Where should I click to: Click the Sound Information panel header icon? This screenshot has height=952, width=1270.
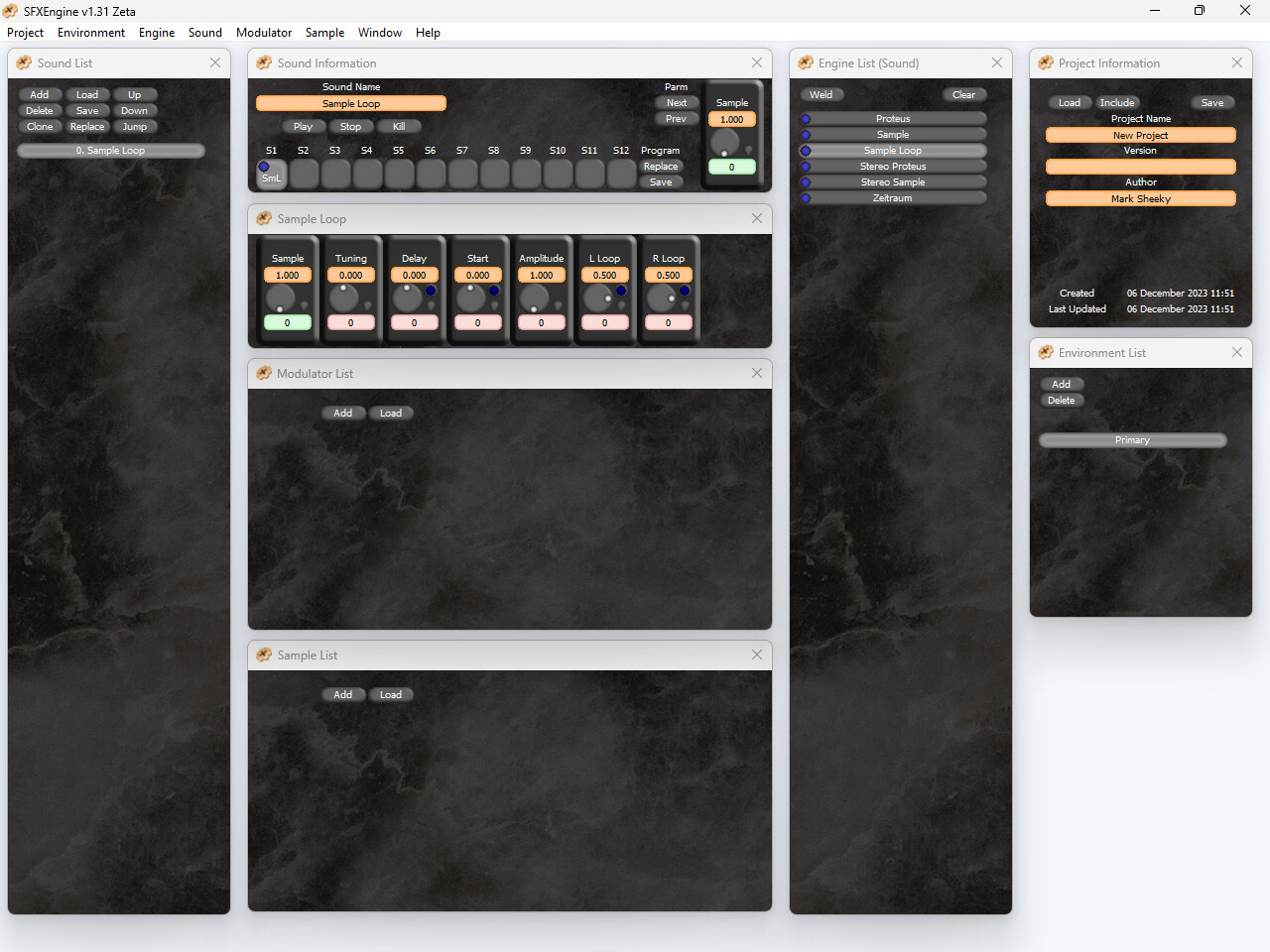pyautogui.click(x=264, y=62)
